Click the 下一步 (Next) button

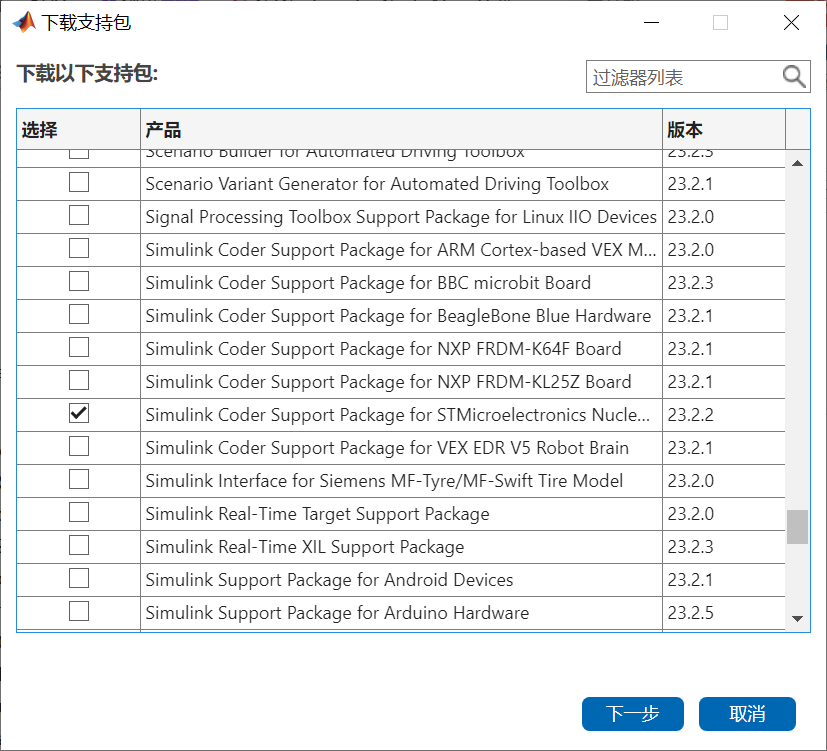633,714
